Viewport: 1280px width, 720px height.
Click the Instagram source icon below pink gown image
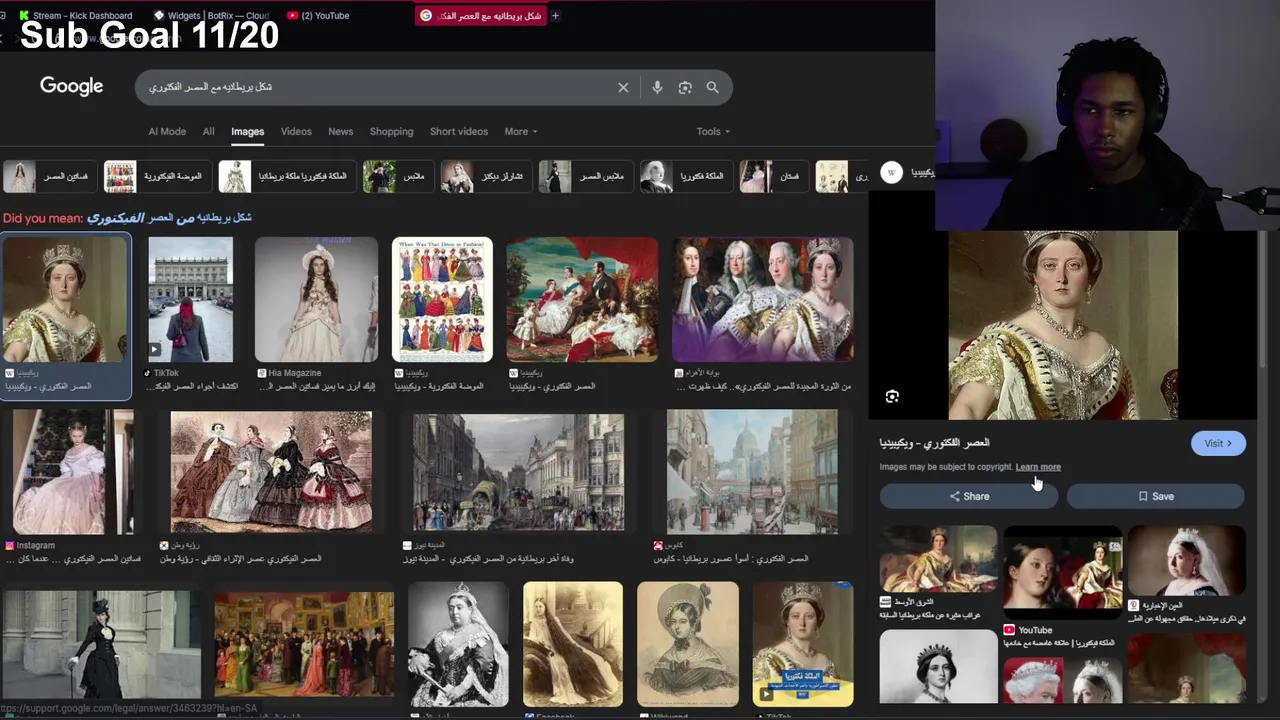[x=10, y=545]
